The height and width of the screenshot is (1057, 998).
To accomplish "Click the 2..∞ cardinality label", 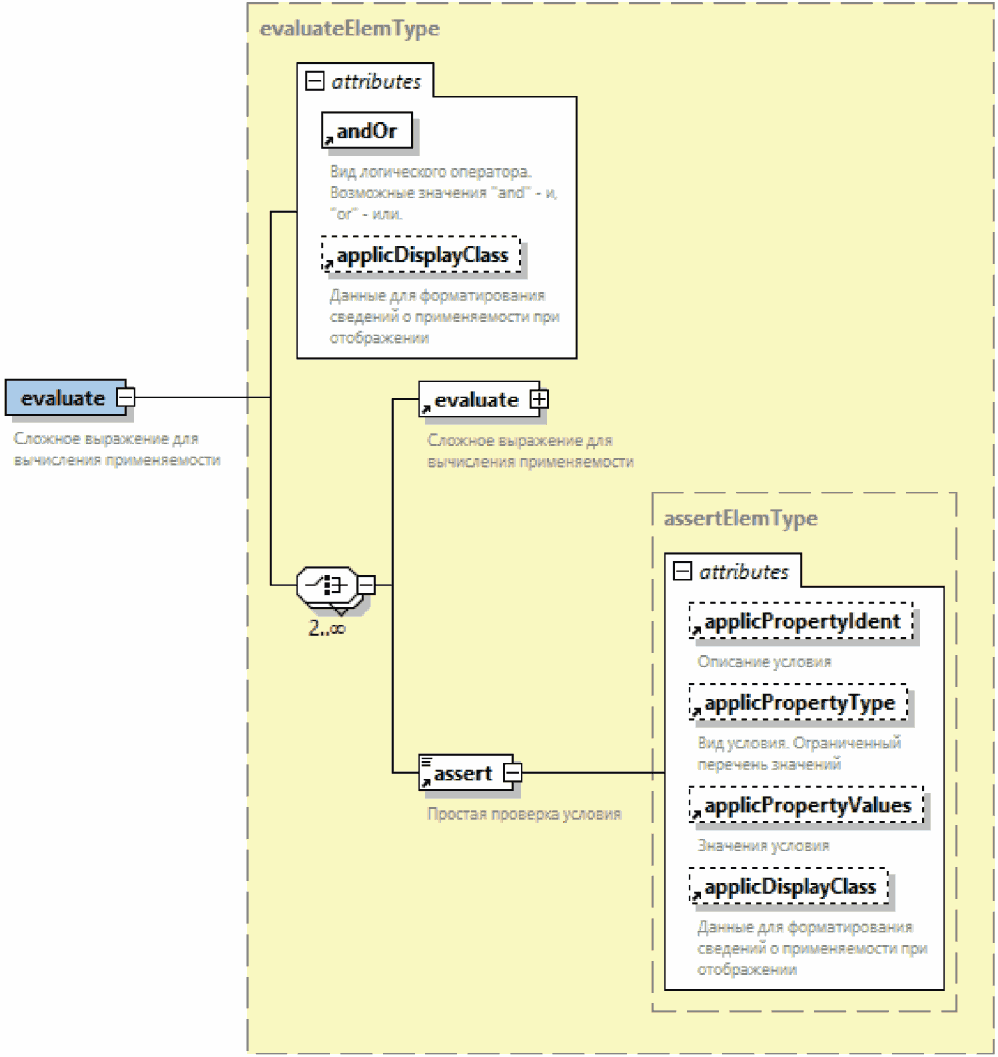I will tap(327, 630).
